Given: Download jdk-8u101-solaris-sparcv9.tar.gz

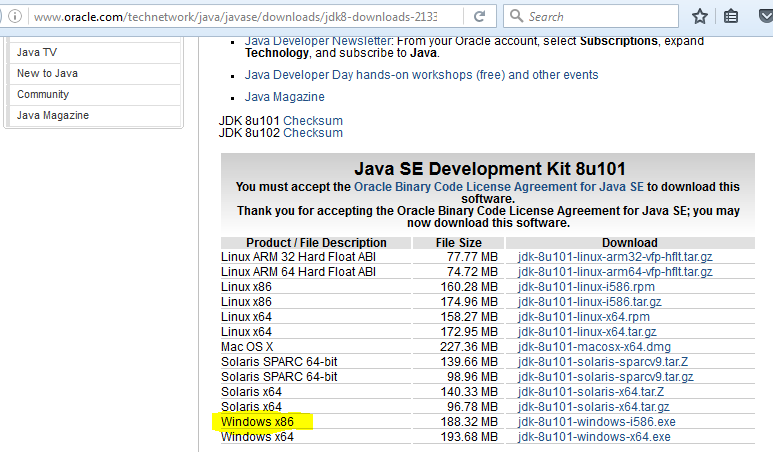Looking at the screenshot, I should (605, 377).
